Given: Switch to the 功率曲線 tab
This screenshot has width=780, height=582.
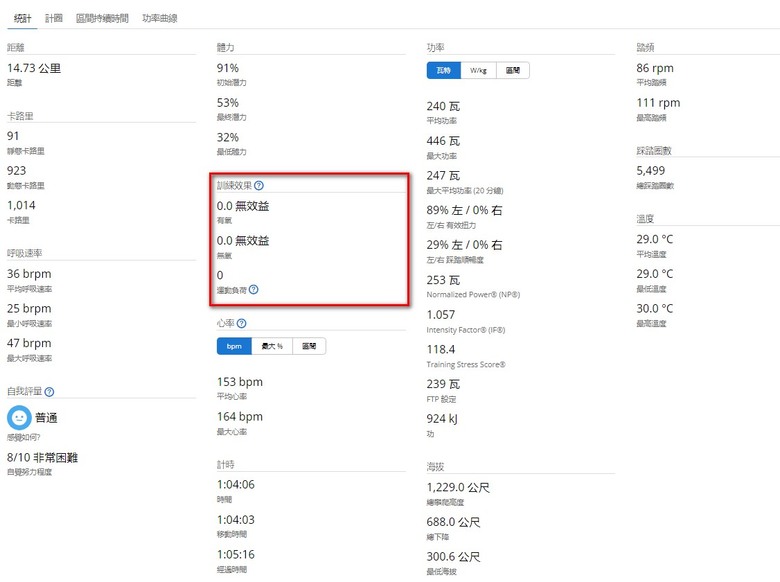Looking at the screenshot, I should (x=160, y=18).
